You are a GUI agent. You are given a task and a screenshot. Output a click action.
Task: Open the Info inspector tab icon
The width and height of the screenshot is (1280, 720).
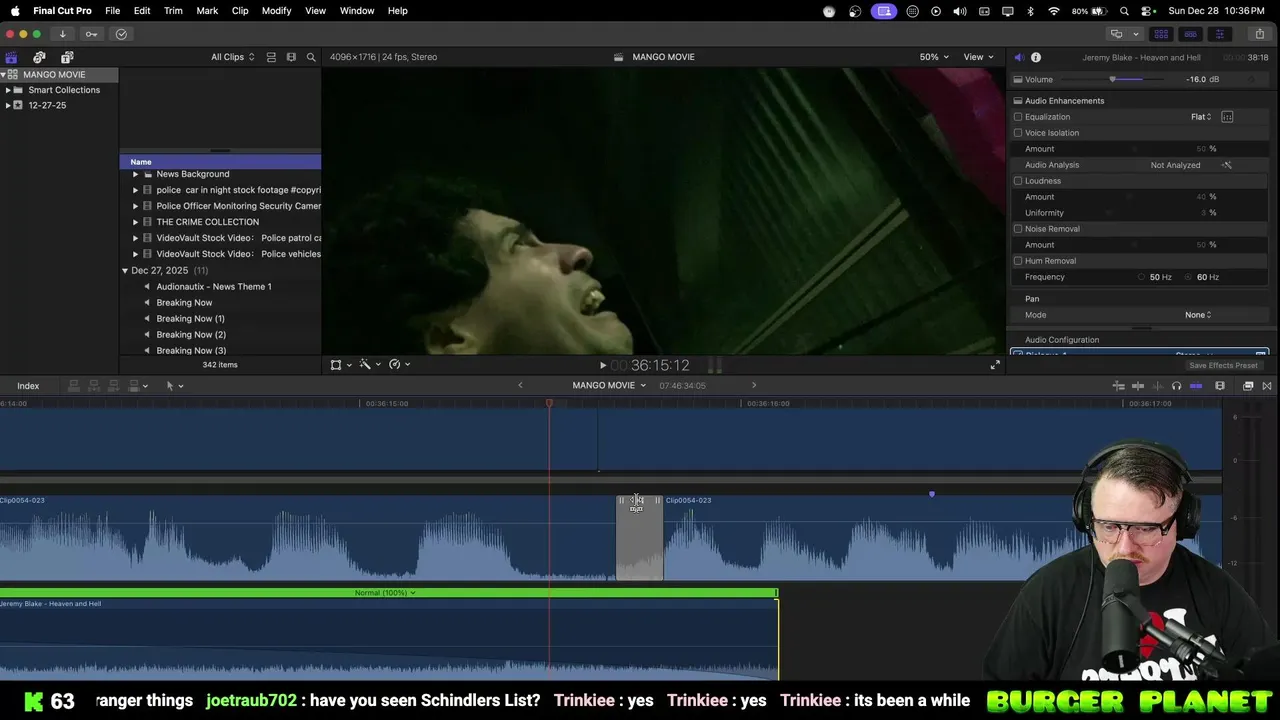[x=1036, y=57]
